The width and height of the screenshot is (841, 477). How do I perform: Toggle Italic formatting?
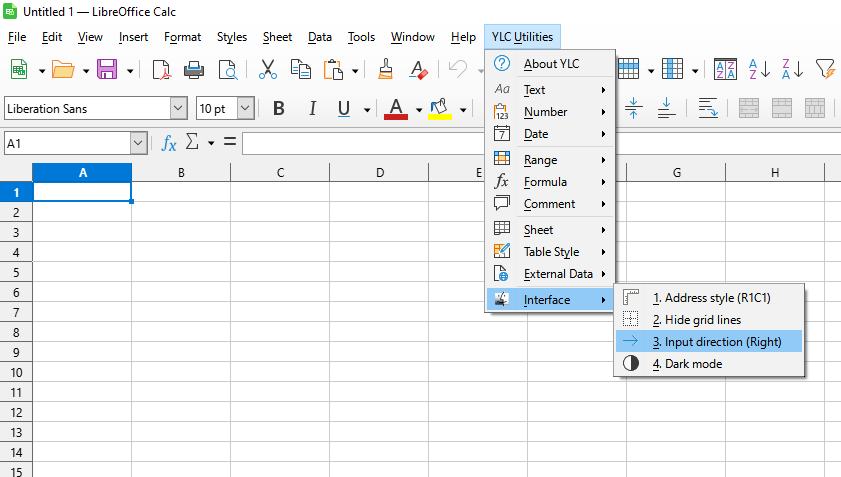(x=312, y=108)
